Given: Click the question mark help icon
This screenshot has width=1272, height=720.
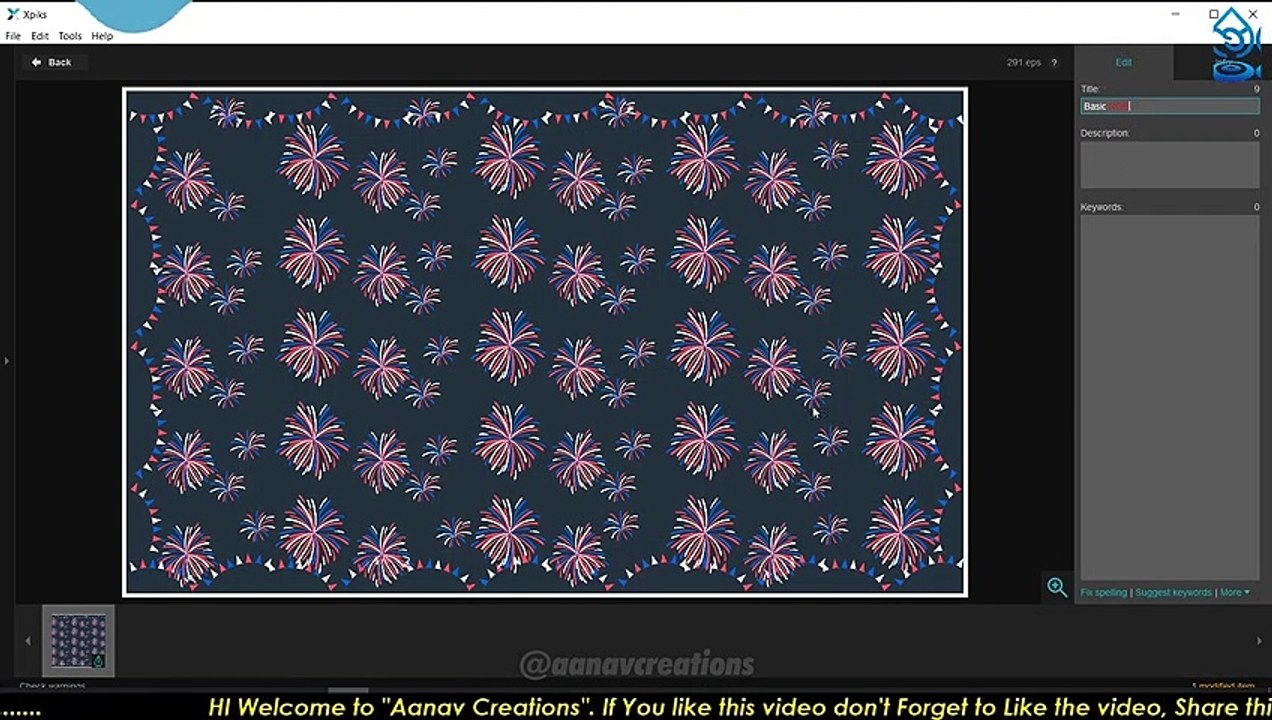Looking at the screenshot, I should [x=1053, y=63].
